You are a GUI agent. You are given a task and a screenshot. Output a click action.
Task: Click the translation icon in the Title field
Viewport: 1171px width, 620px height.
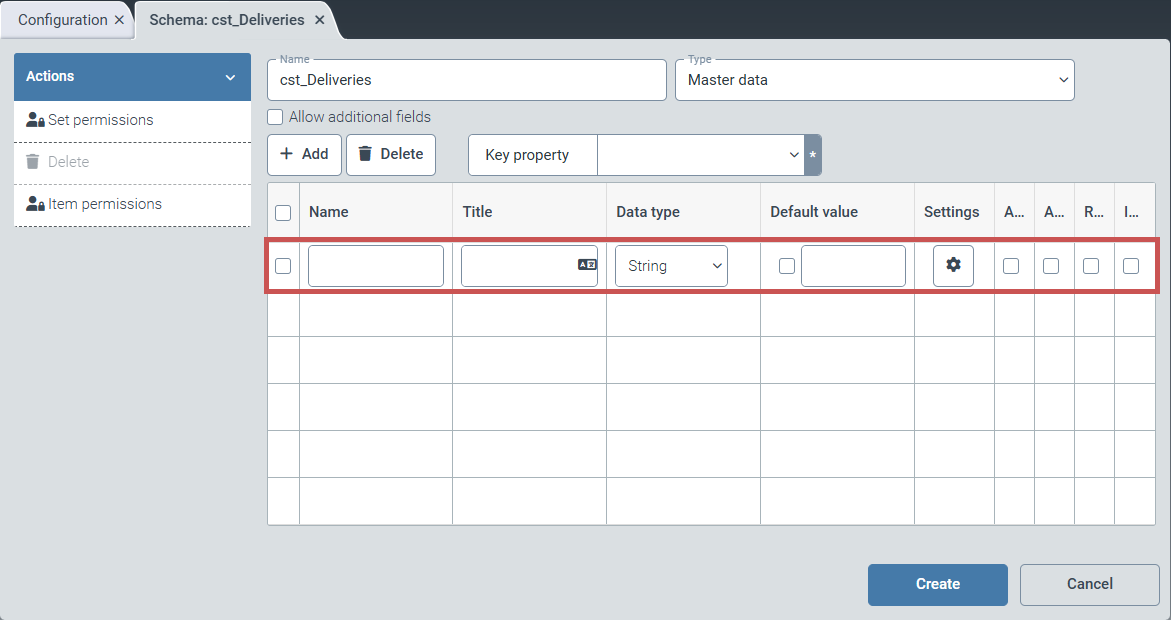tap(587, 265)
